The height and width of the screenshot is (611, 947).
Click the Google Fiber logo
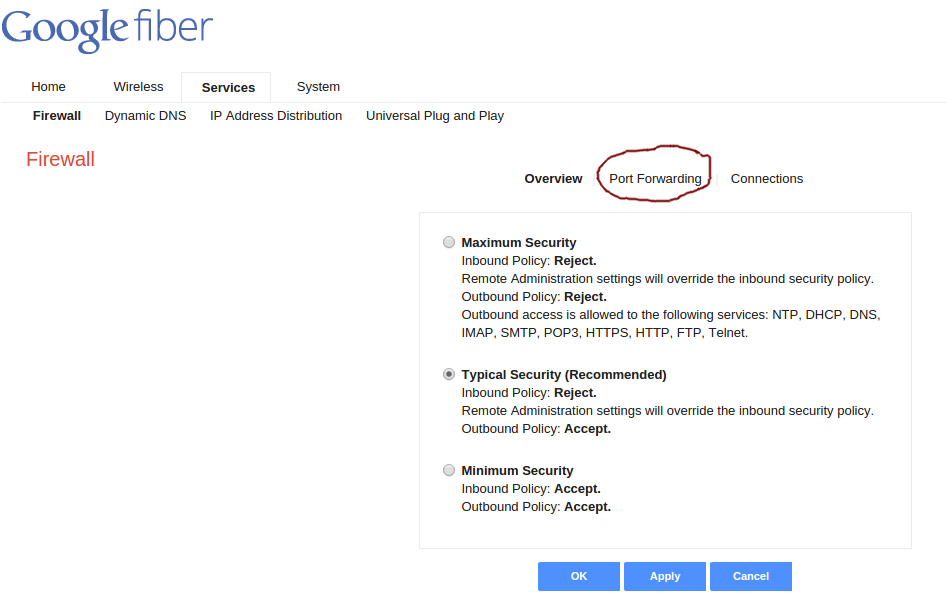107,30
